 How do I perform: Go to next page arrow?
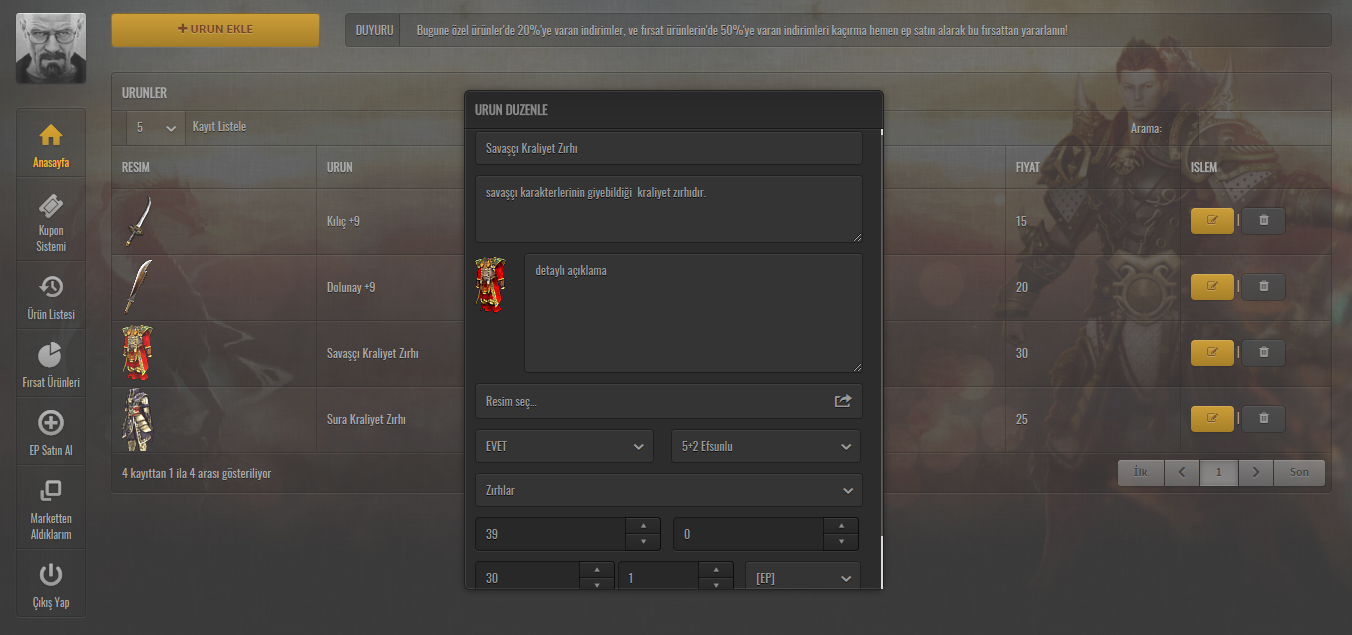click(x=1255, y=472)
